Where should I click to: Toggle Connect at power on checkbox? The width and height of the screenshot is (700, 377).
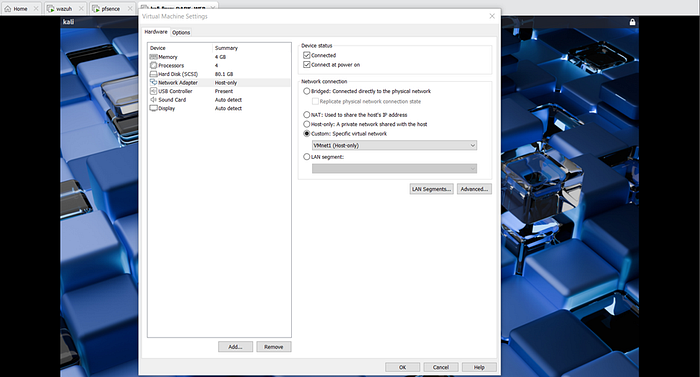point(307,65)
